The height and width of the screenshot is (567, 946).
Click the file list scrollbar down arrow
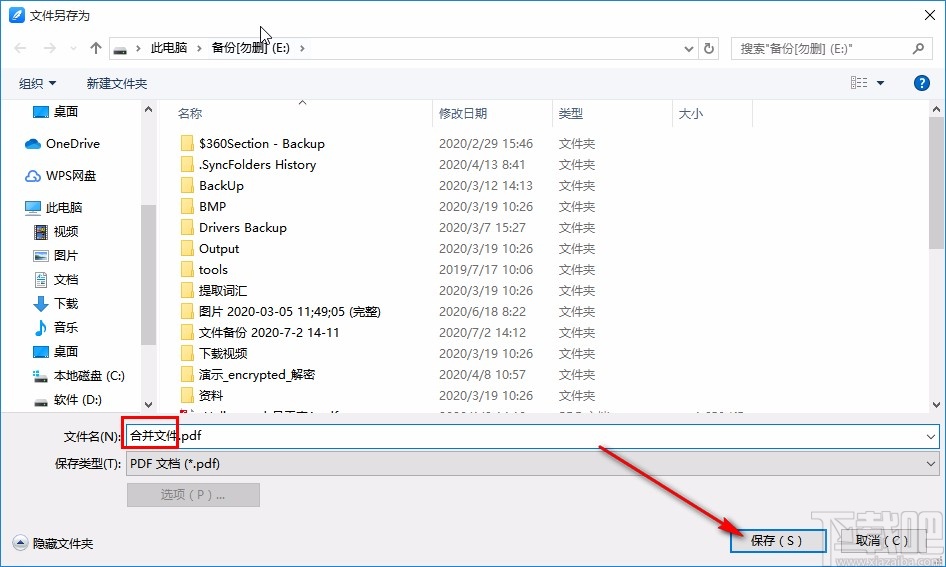click(x=936, y=405)
